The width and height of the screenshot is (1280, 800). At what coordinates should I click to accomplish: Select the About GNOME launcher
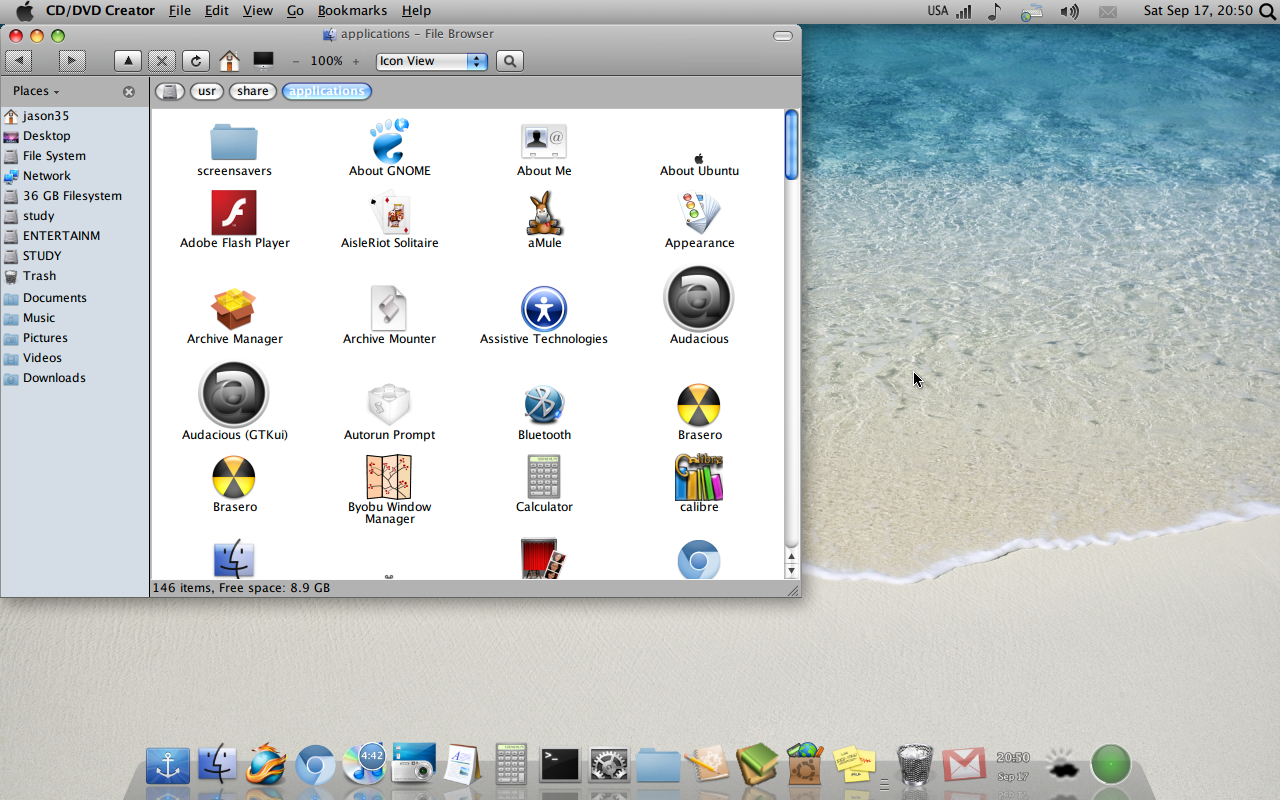tap(389, 140)
